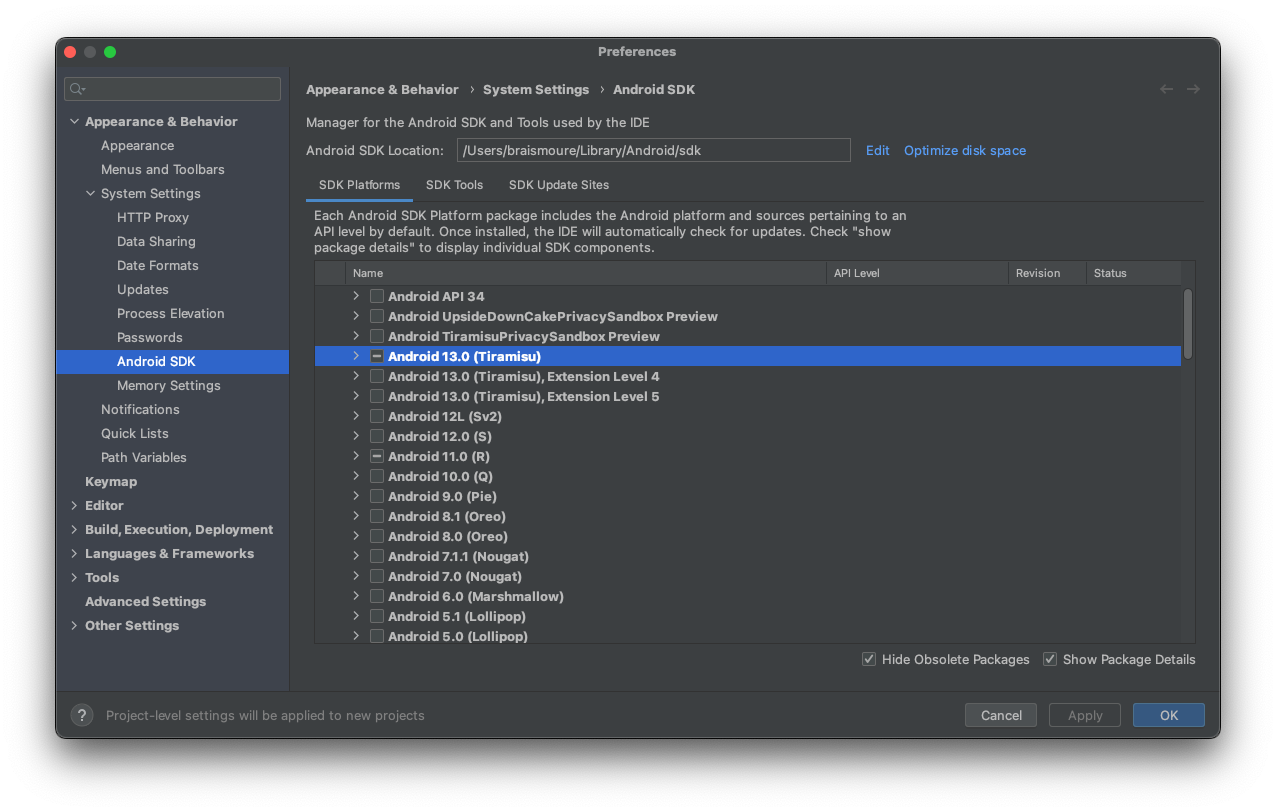
Task: Open the Advanced Settings page
Action: (x=145, y=601)
